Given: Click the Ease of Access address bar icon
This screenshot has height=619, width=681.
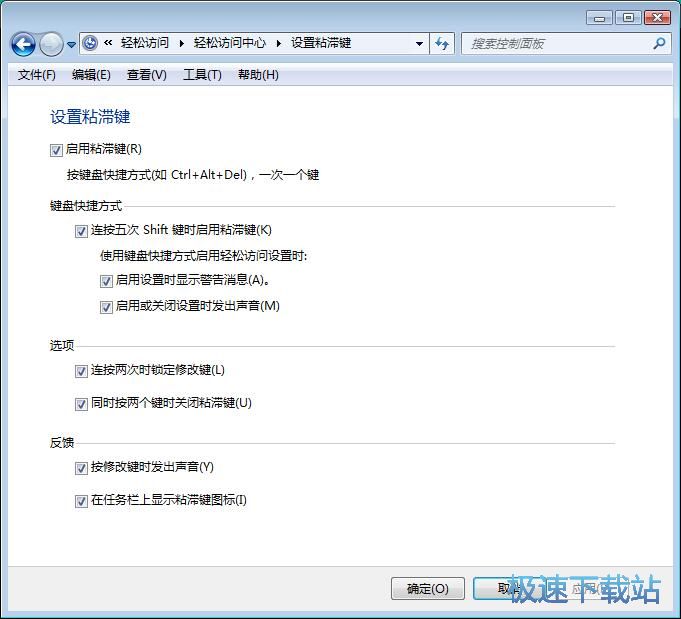Looking at the screenshot, I should pos(90,43).
